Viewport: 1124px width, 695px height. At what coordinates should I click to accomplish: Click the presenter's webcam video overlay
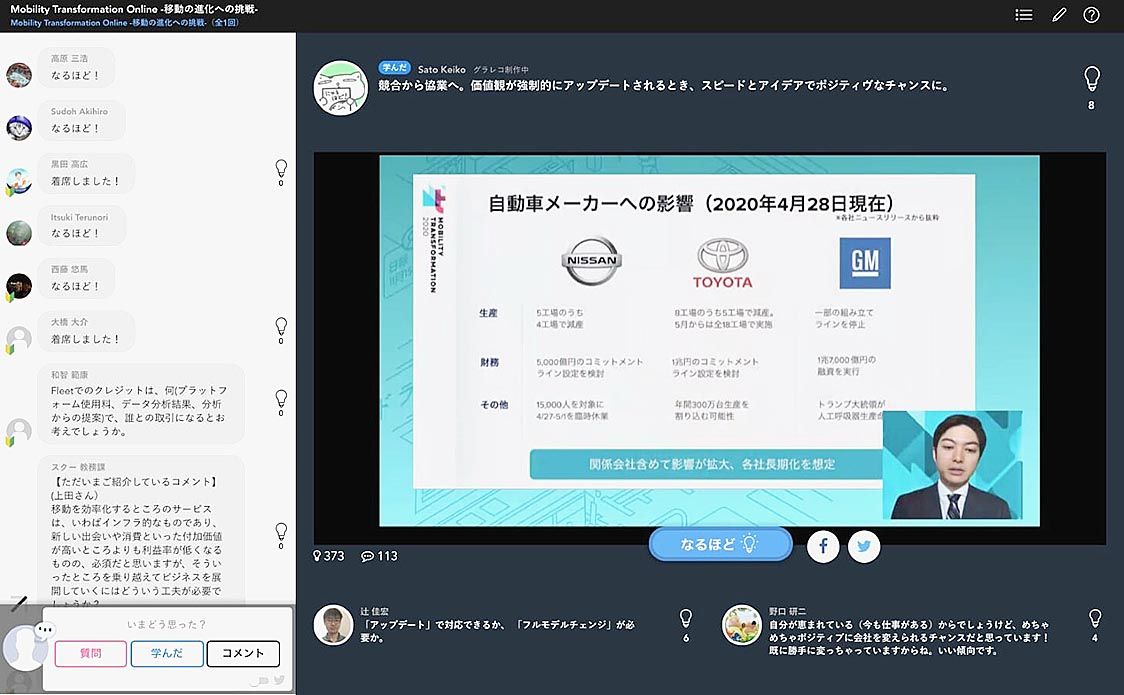coord(951,465)
